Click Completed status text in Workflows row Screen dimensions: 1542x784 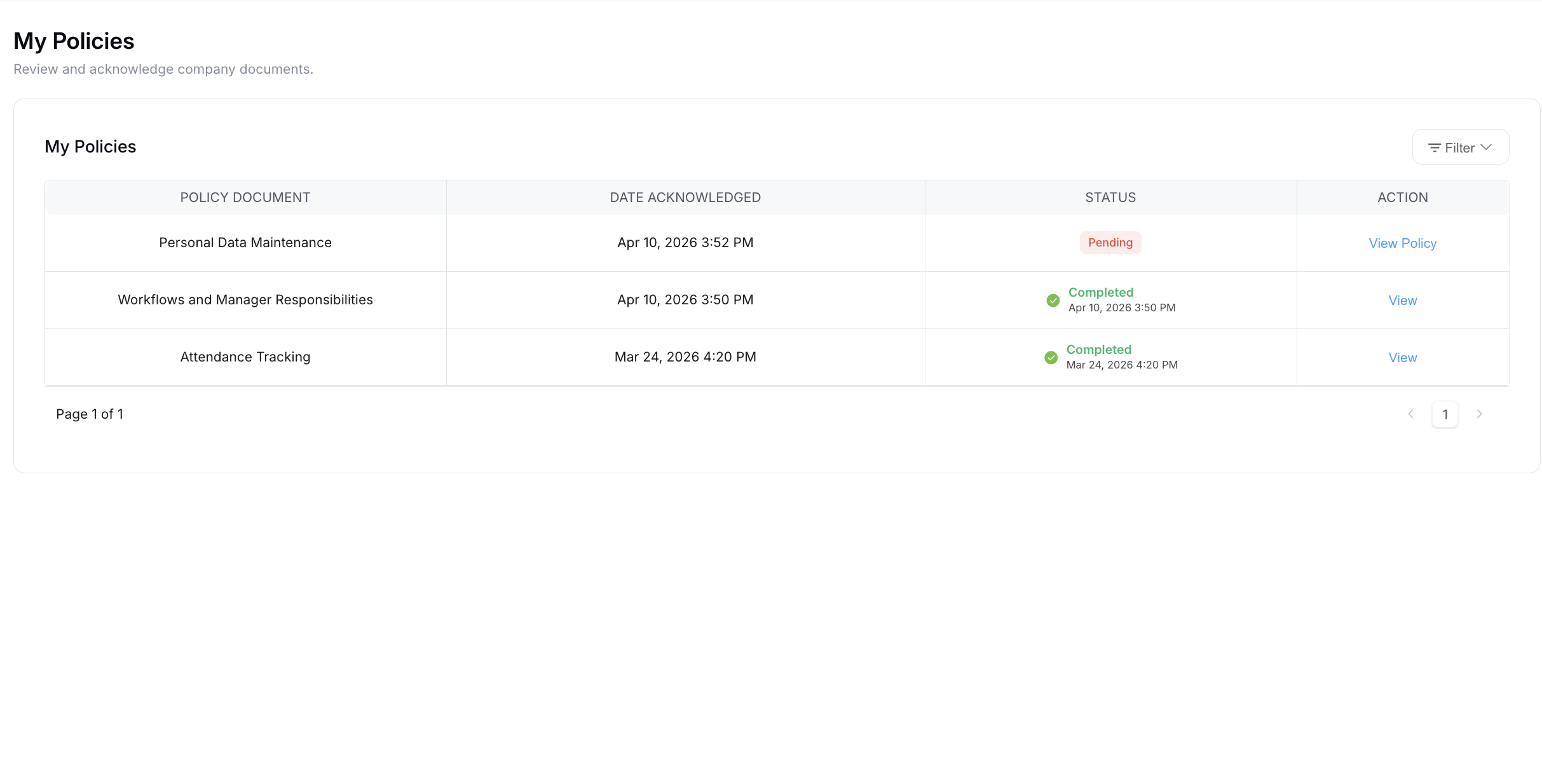click(x=1100, y=292)
